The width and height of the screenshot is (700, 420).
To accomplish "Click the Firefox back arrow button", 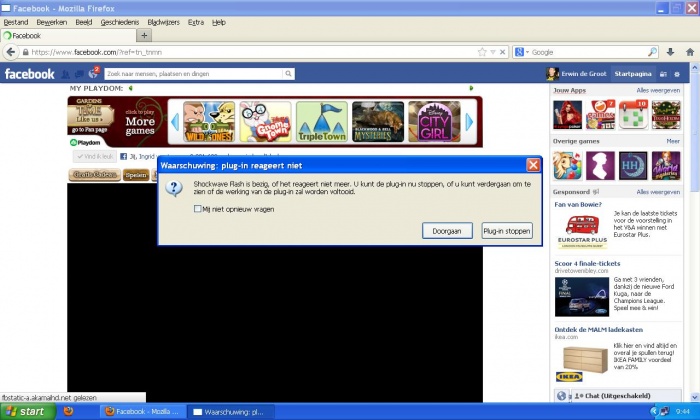I will point(11,52).
